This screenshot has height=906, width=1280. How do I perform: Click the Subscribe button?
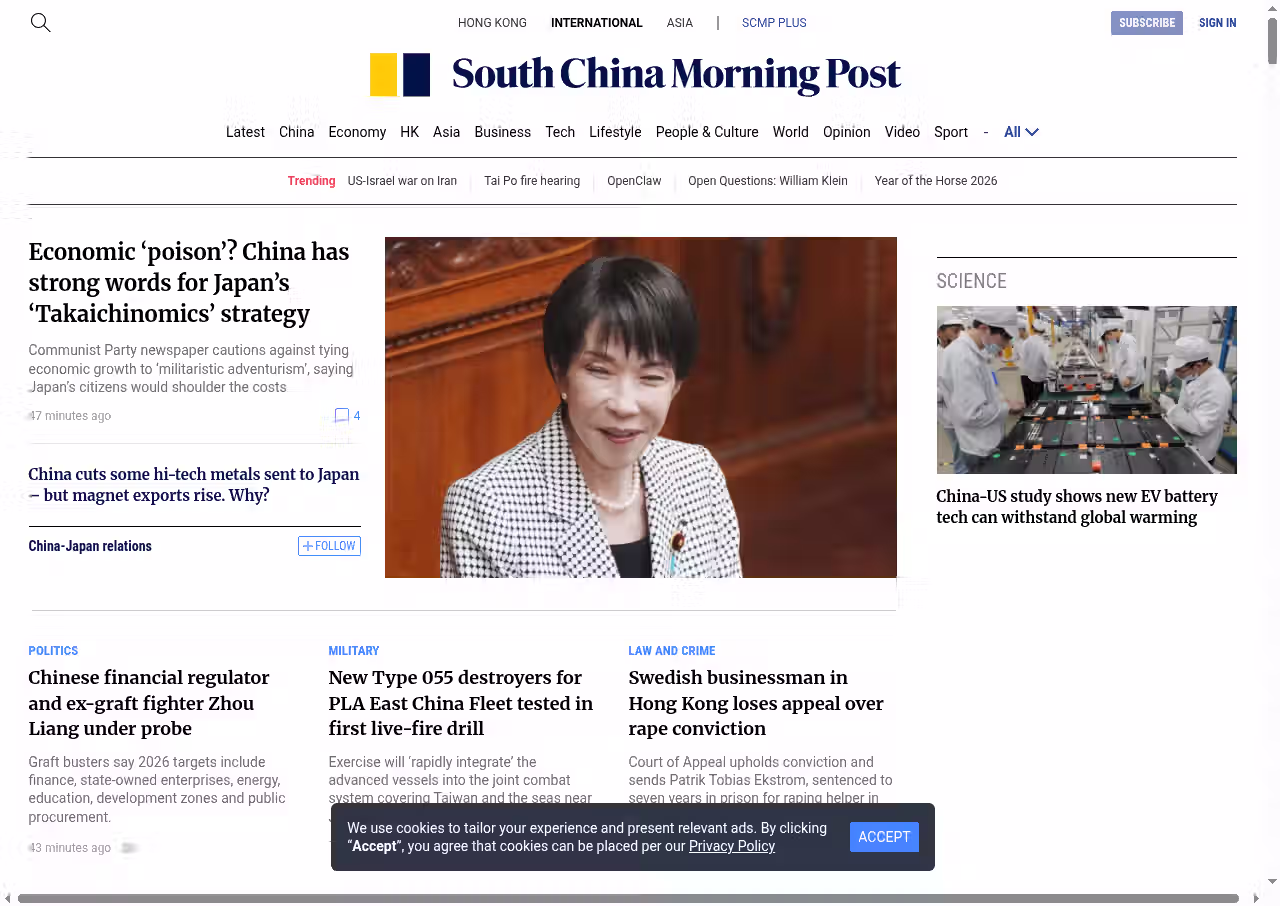click(x=1146, y=23)
